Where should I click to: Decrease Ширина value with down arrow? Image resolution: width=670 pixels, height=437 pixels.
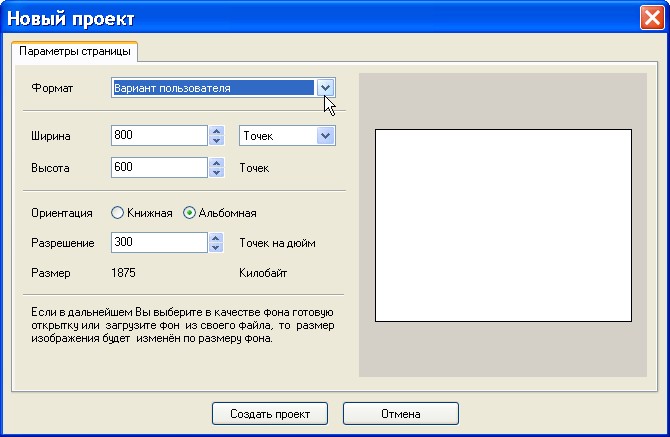pyautogui.click(x=217, y=141)
